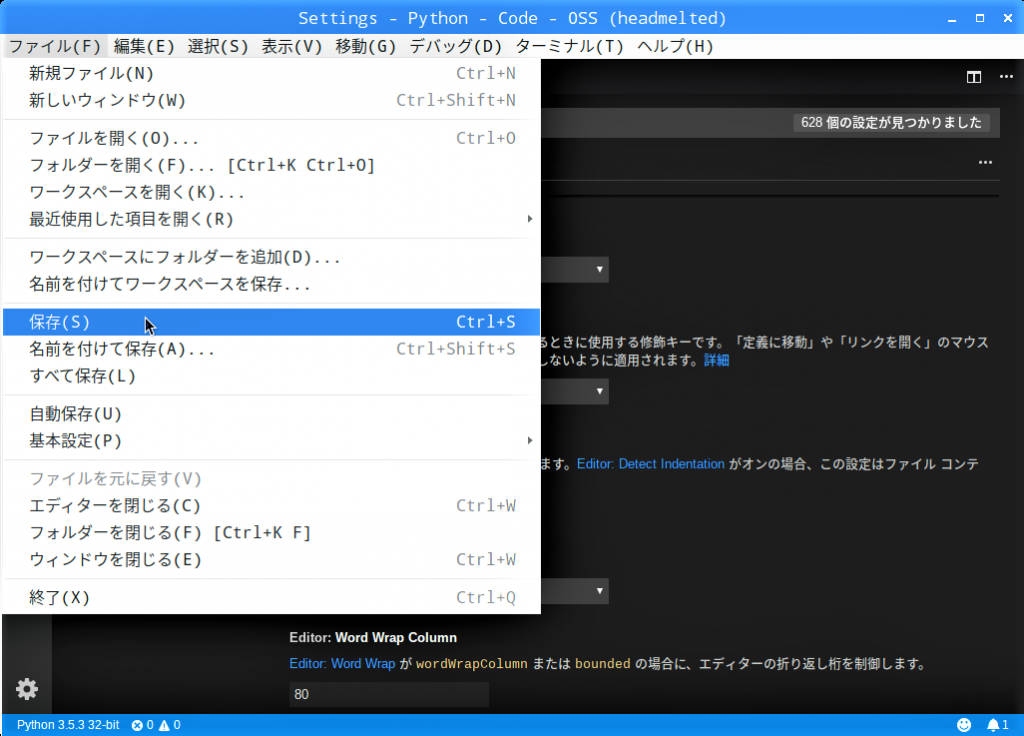Follow the Editor: Word Wrap link

coord(342,664)
